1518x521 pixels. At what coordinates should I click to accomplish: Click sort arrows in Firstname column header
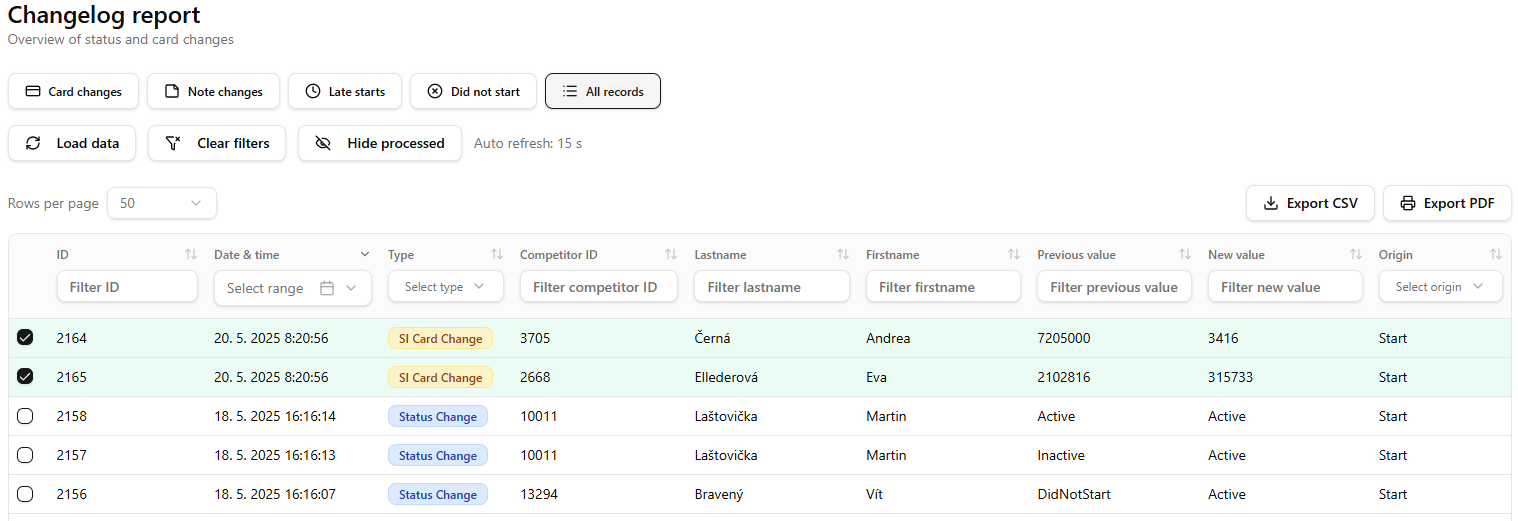pos(1013,255)
